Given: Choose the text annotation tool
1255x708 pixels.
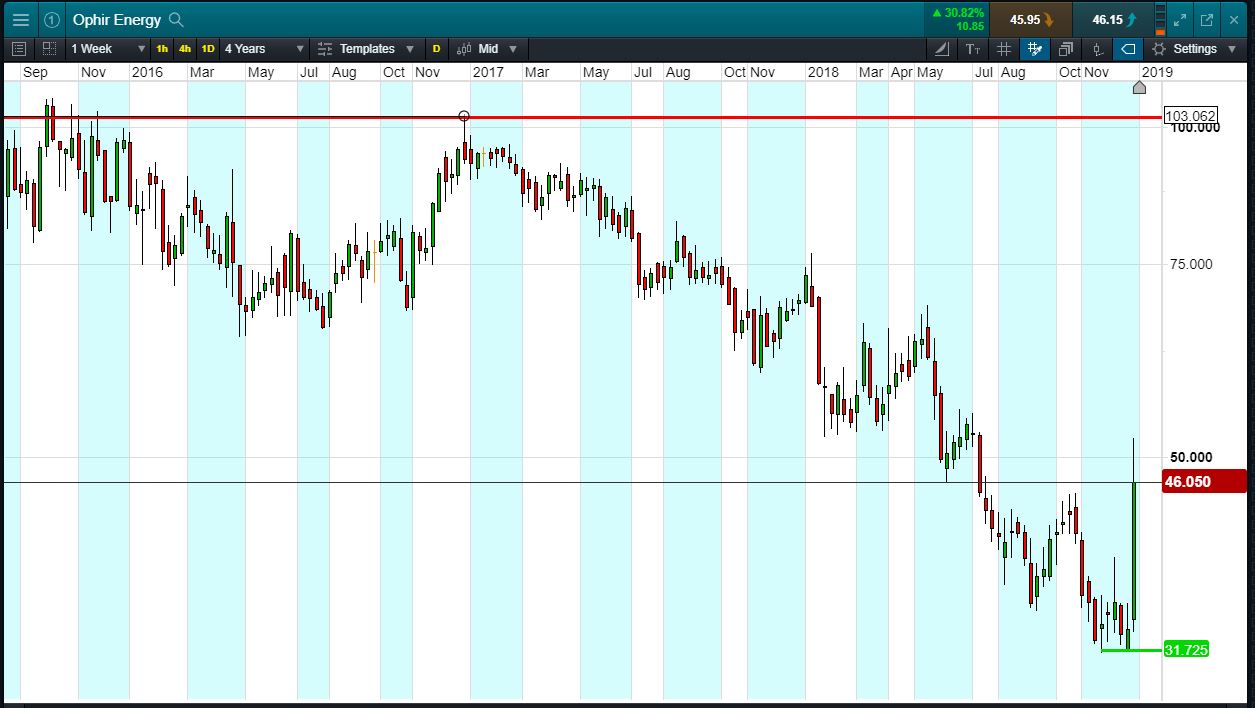Looking at the screenshot, I should tap(973, 48).
